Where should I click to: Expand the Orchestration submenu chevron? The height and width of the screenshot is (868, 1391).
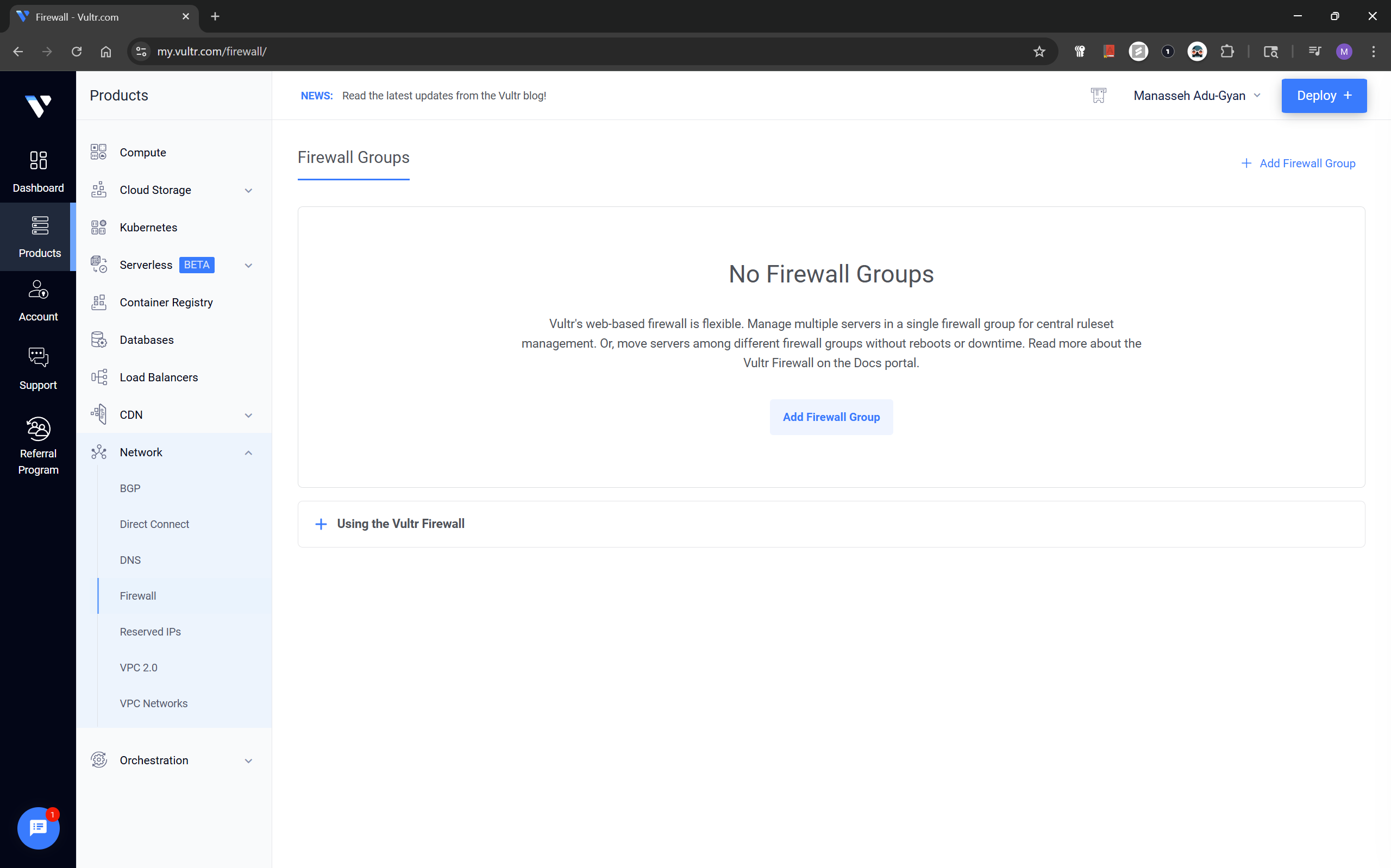point(248,760)
